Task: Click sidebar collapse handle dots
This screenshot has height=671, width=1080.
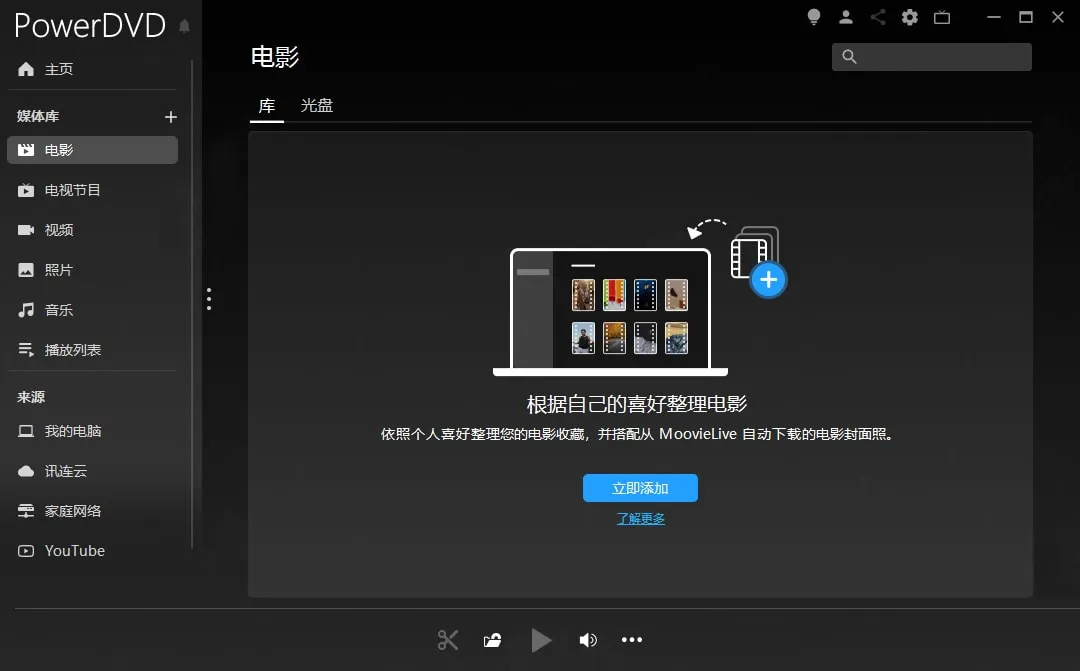Action: pyautogui.click(x=209, y=299)
